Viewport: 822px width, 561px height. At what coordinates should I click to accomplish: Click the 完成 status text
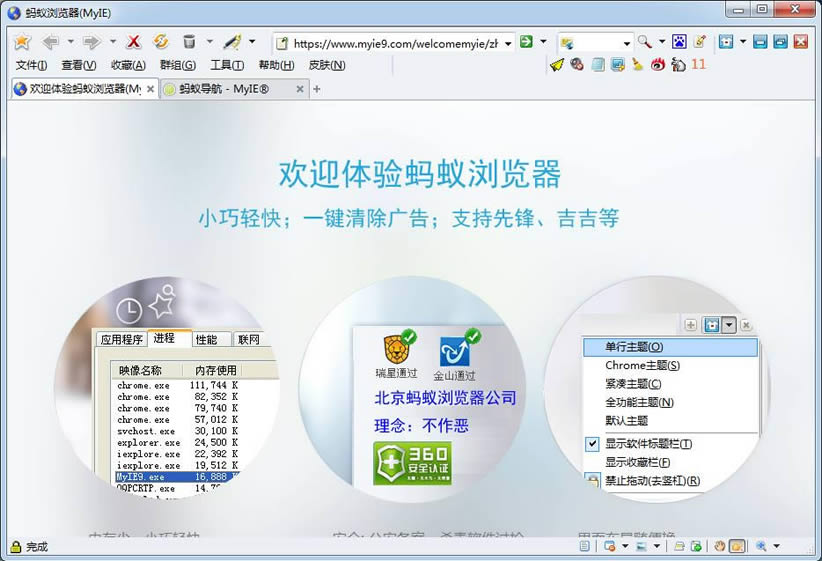tap(37, 547)
